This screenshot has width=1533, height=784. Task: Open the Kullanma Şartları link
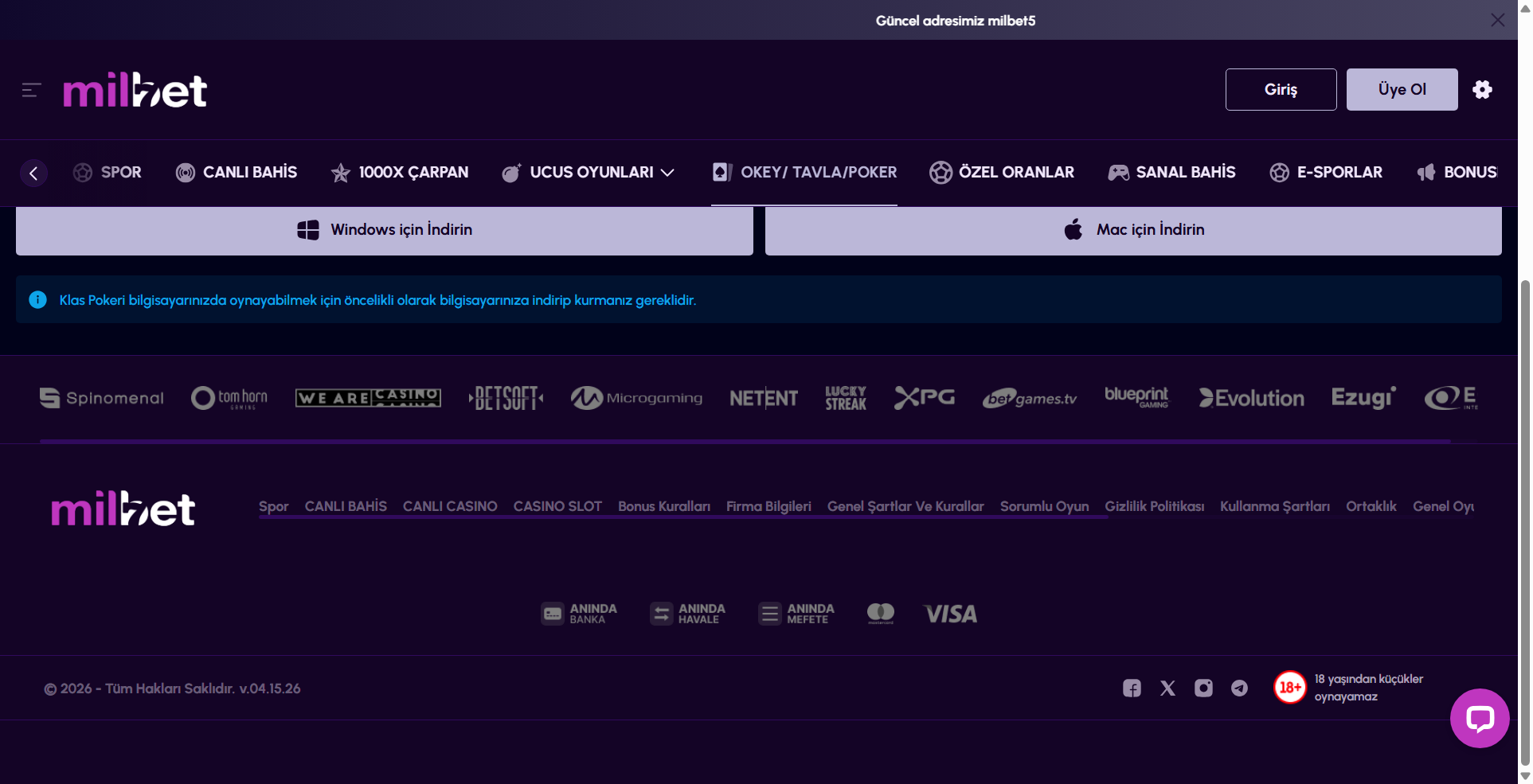tap(1275, 506)
